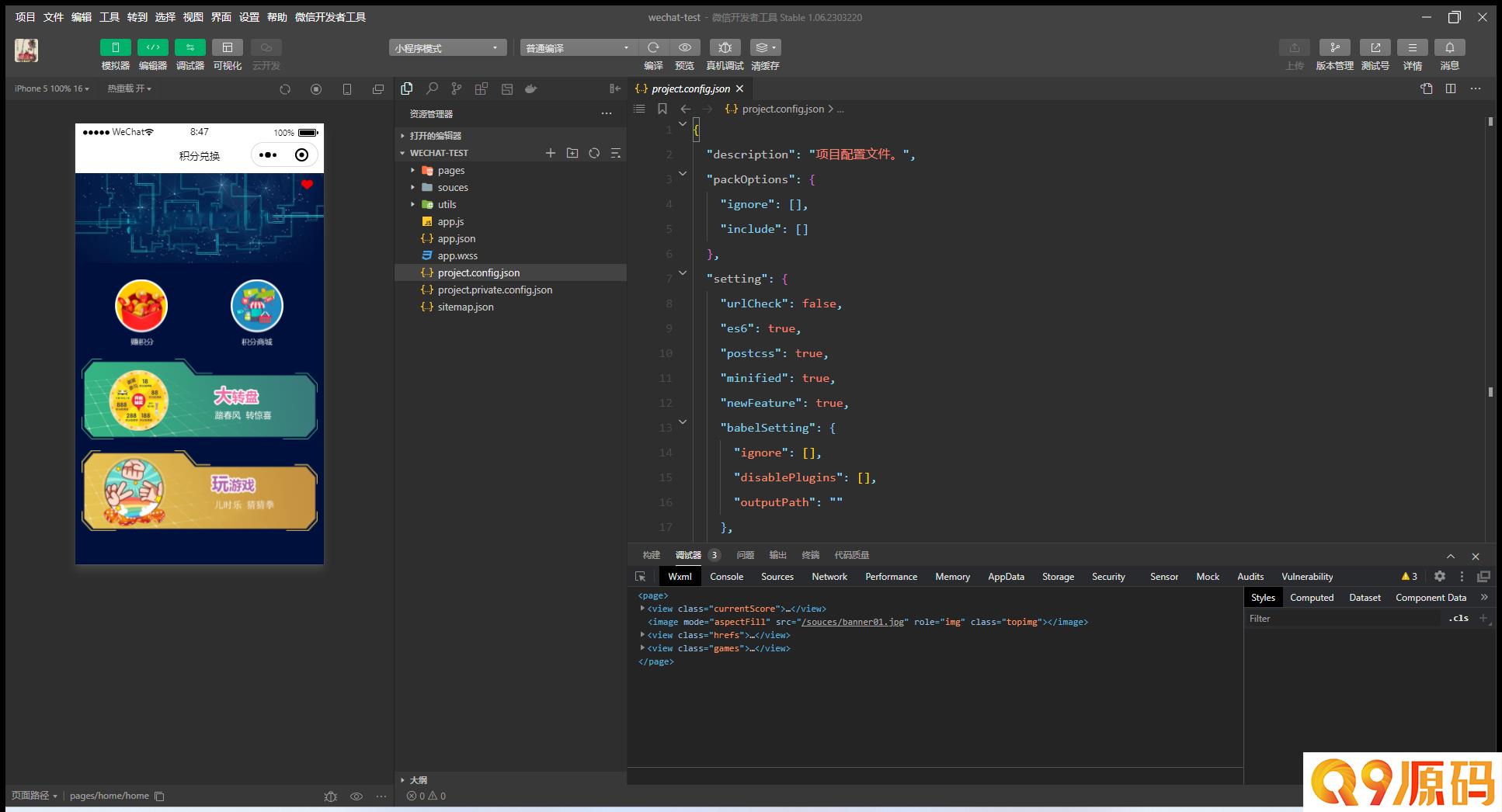The image size is (1502, 812).
Task: Click the refresh explorer icon
Action: pyautogui.click(x=594, y=153)
